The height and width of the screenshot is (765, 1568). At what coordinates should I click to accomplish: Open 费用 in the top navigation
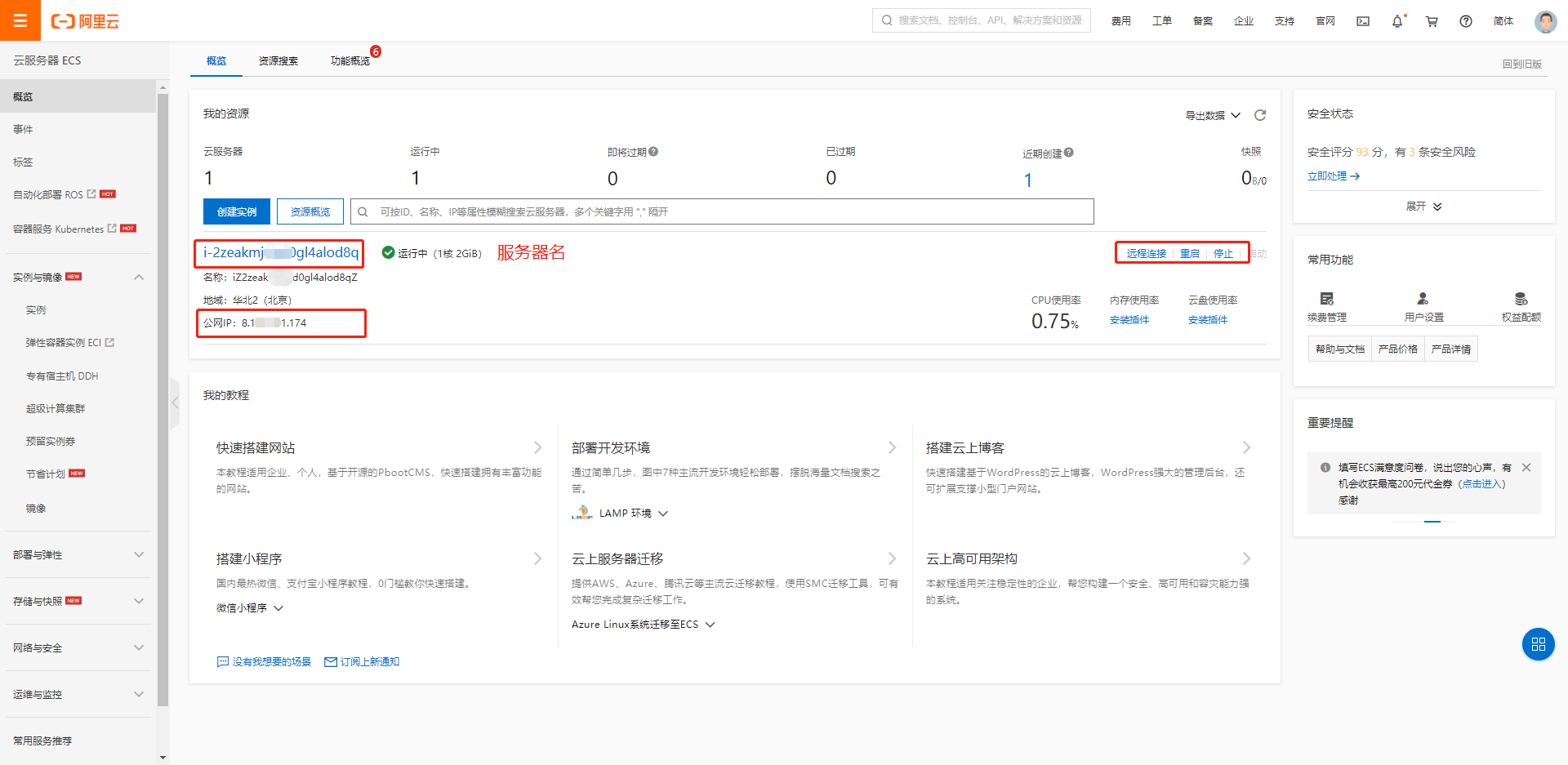(1121, 21)
